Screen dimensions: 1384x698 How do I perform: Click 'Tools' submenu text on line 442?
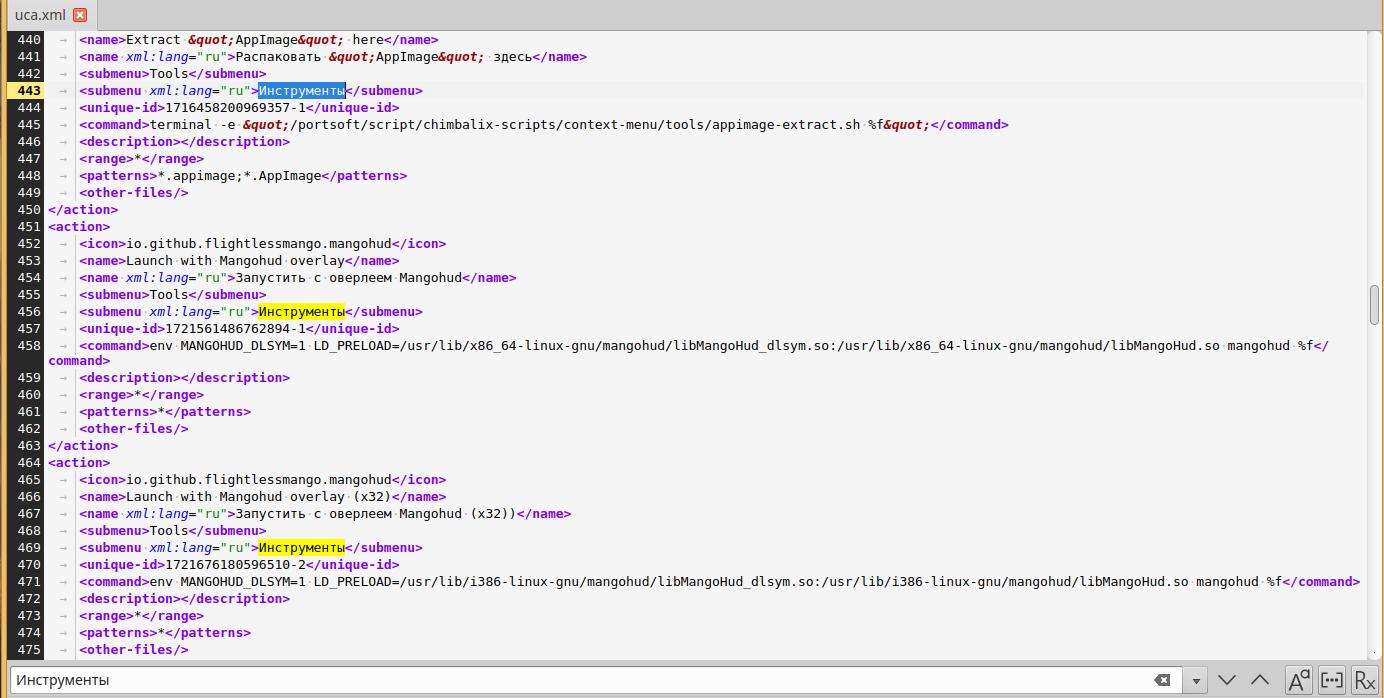click(x=169, y=74)
